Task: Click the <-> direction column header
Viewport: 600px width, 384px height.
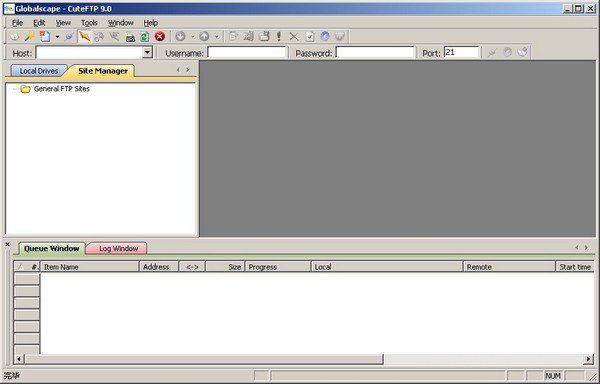Action: click(x=192, y=267)
